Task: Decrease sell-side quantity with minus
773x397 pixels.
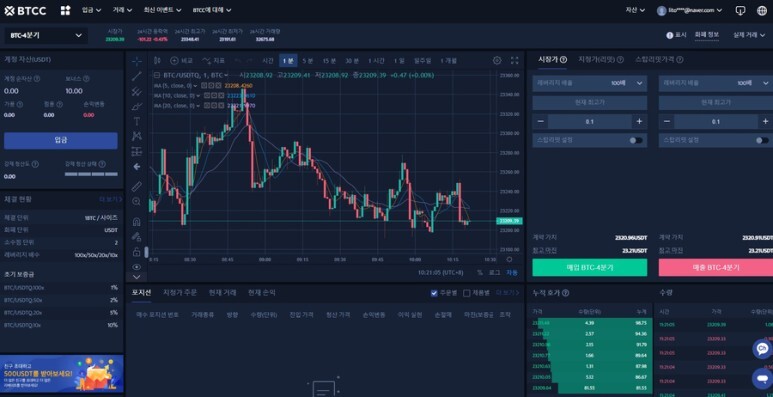Action: [667, 121]
